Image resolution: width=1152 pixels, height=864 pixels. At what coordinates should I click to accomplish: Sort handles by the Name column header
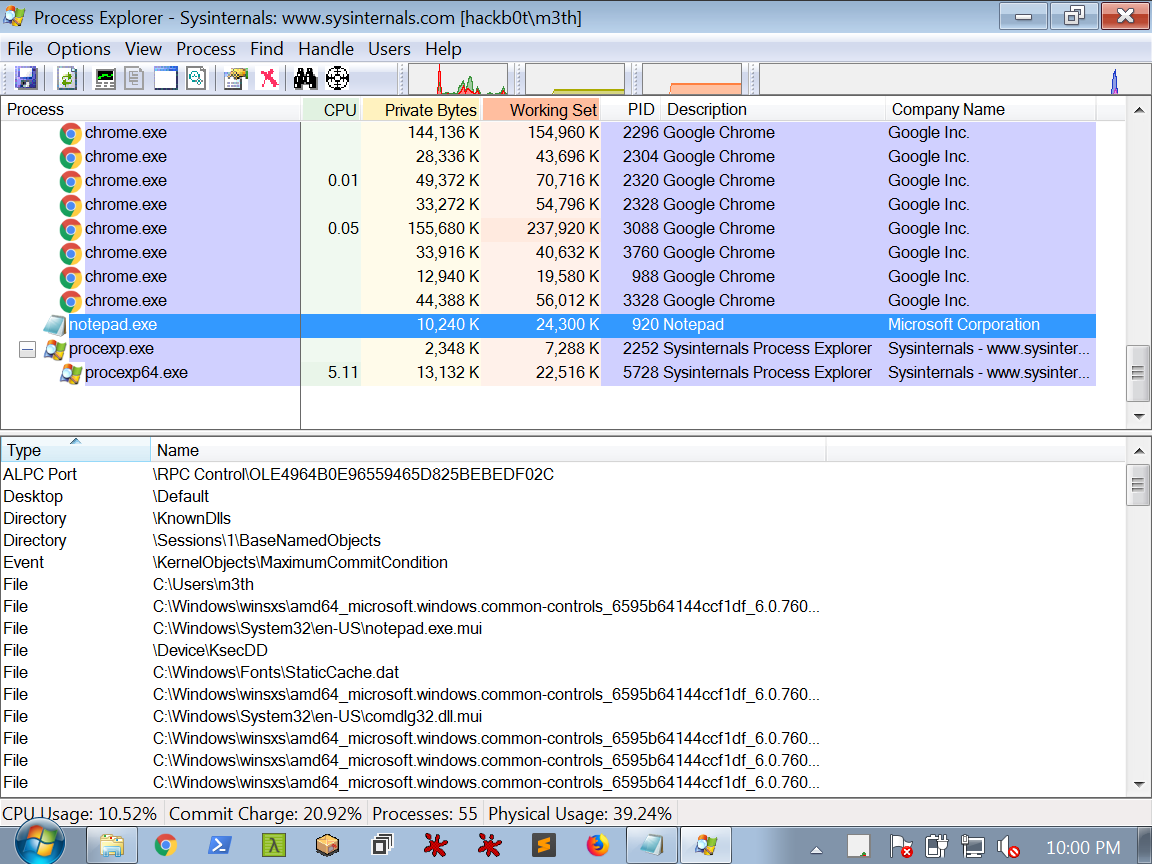click(489, 450)
